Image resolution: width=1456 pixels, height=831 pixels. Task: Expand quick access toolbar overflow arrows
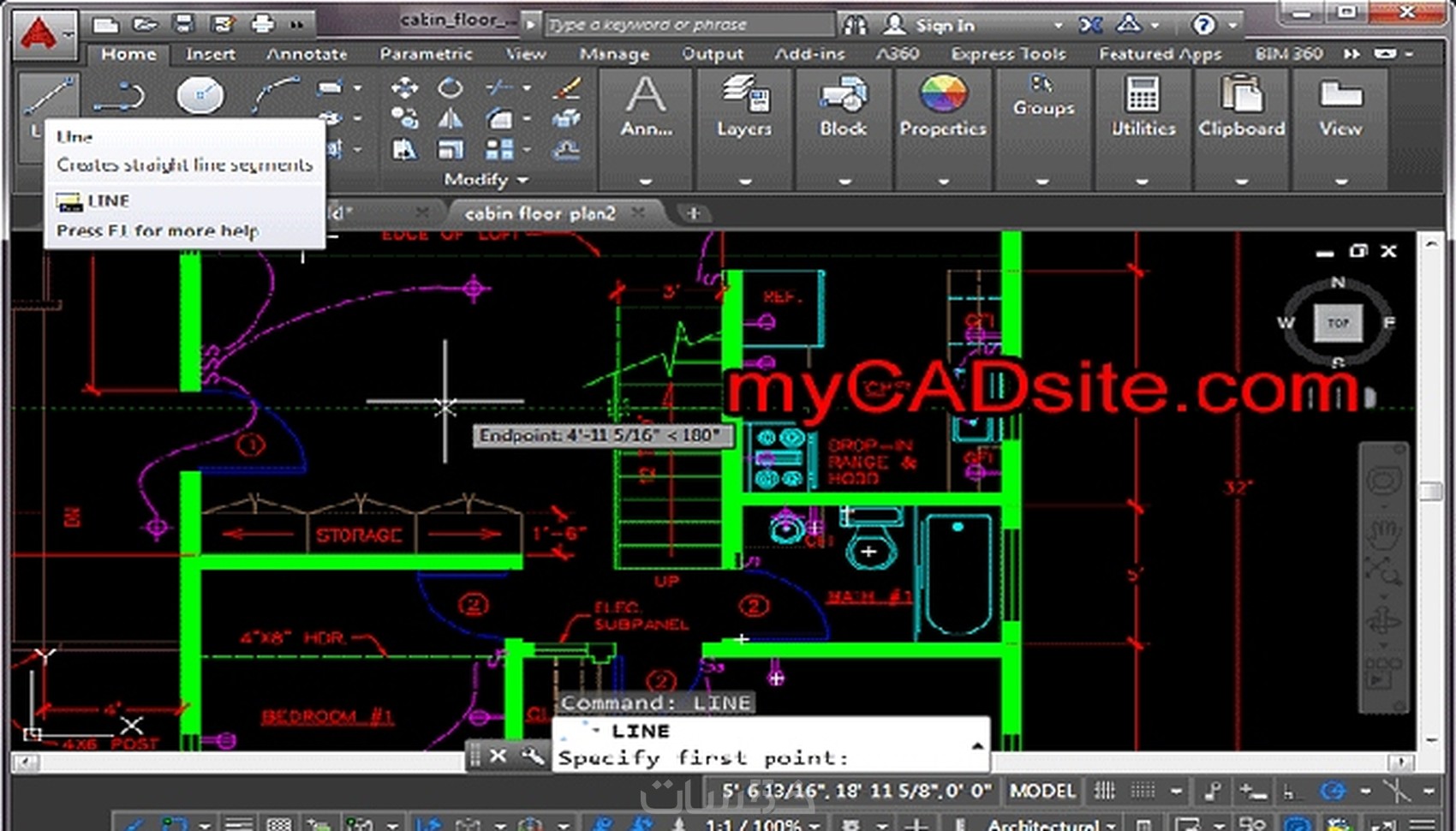coord(296,24)
